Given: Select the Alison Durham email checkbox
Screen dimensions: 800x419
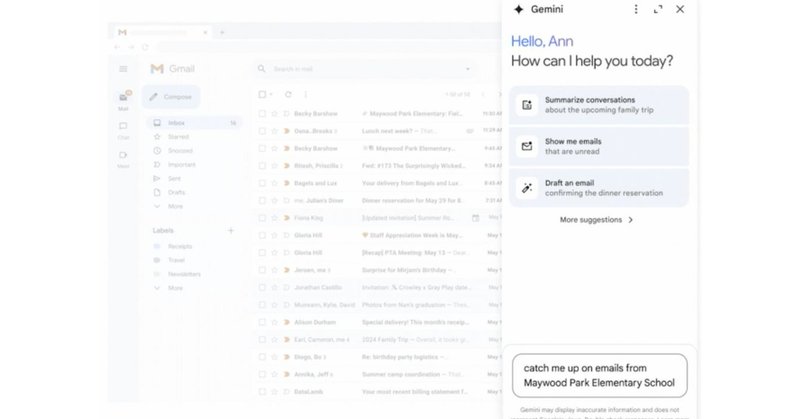Looking at the screenshot, I should click(262, 322).
